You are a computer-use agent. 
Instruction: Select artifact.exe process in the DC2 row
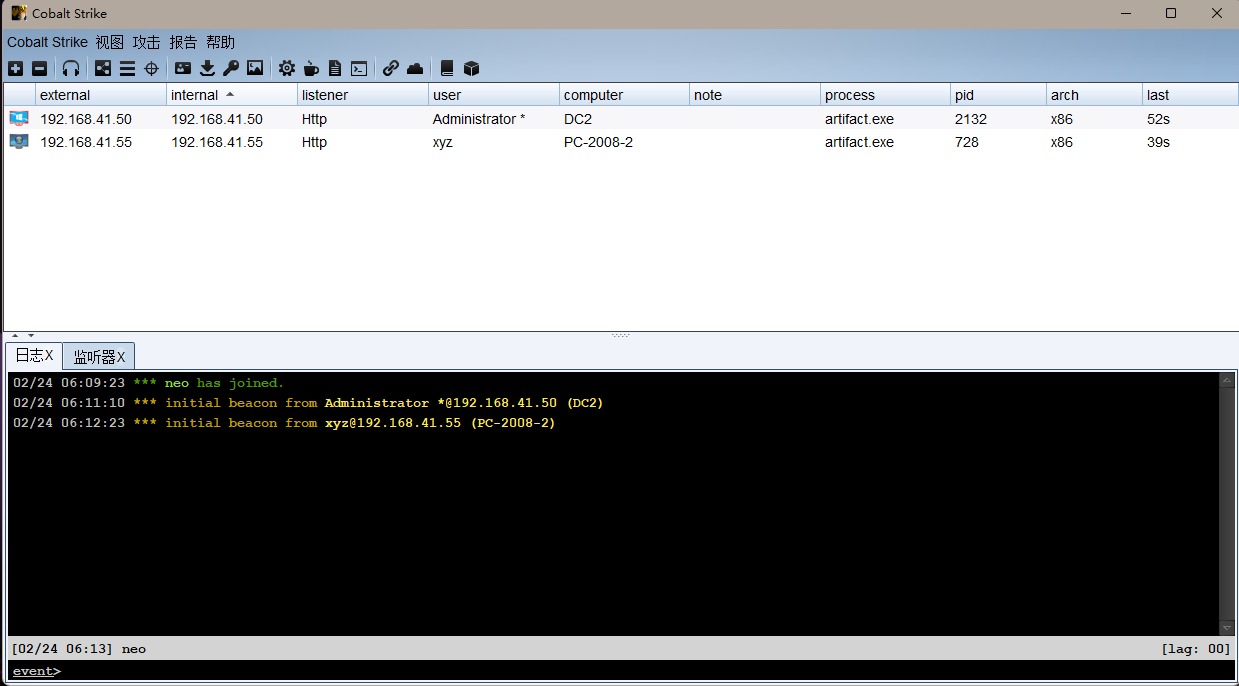[x=886, y=119]
